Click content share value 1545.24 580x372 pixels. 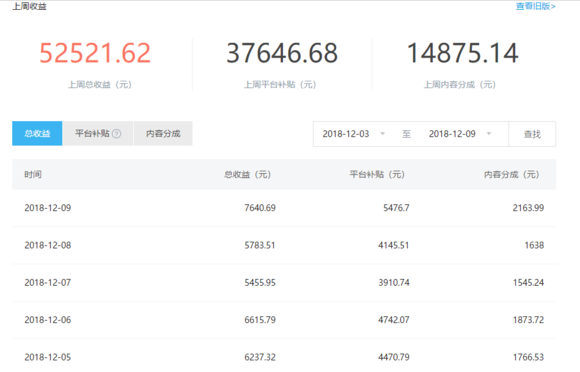[x=528, y=283]
